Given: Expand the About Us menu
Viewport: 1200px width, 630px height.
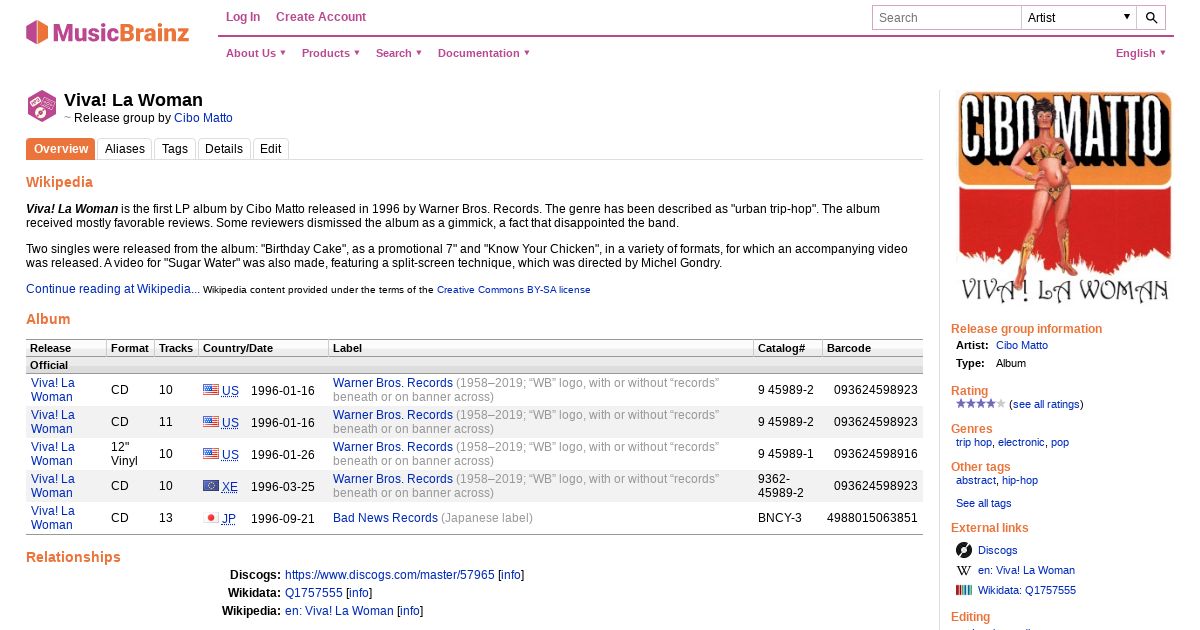Looking at the screenshot, I should [x=256, y=53].
